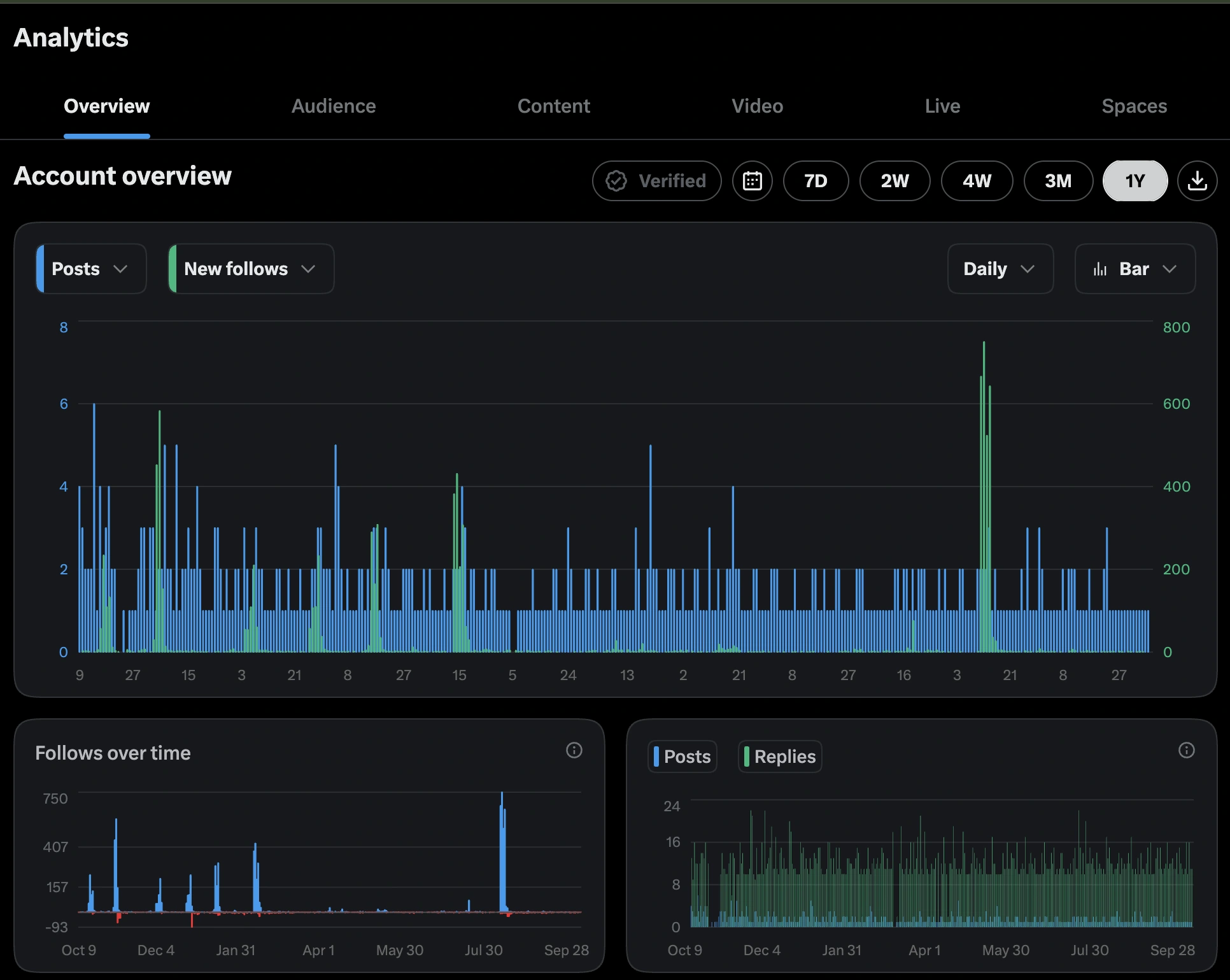The height and width of the screenshot is (980, 1230).
Task: Click the Analytics page title
Action: [x=71, y=38]
